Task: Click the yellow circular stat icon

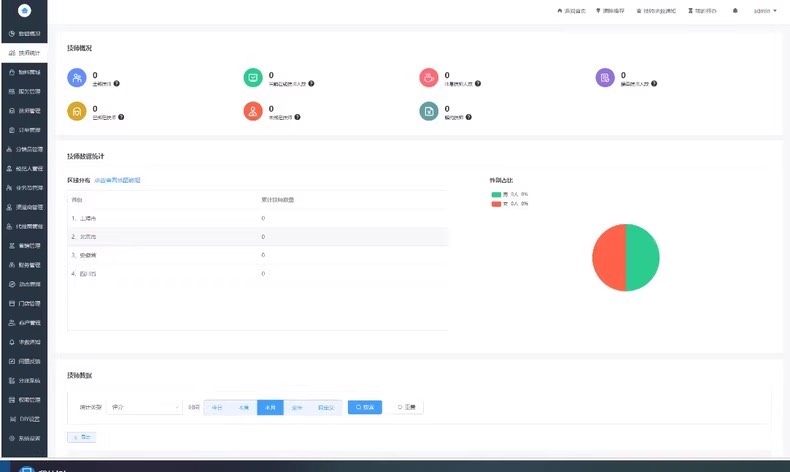Action: (x=77, y=111)
